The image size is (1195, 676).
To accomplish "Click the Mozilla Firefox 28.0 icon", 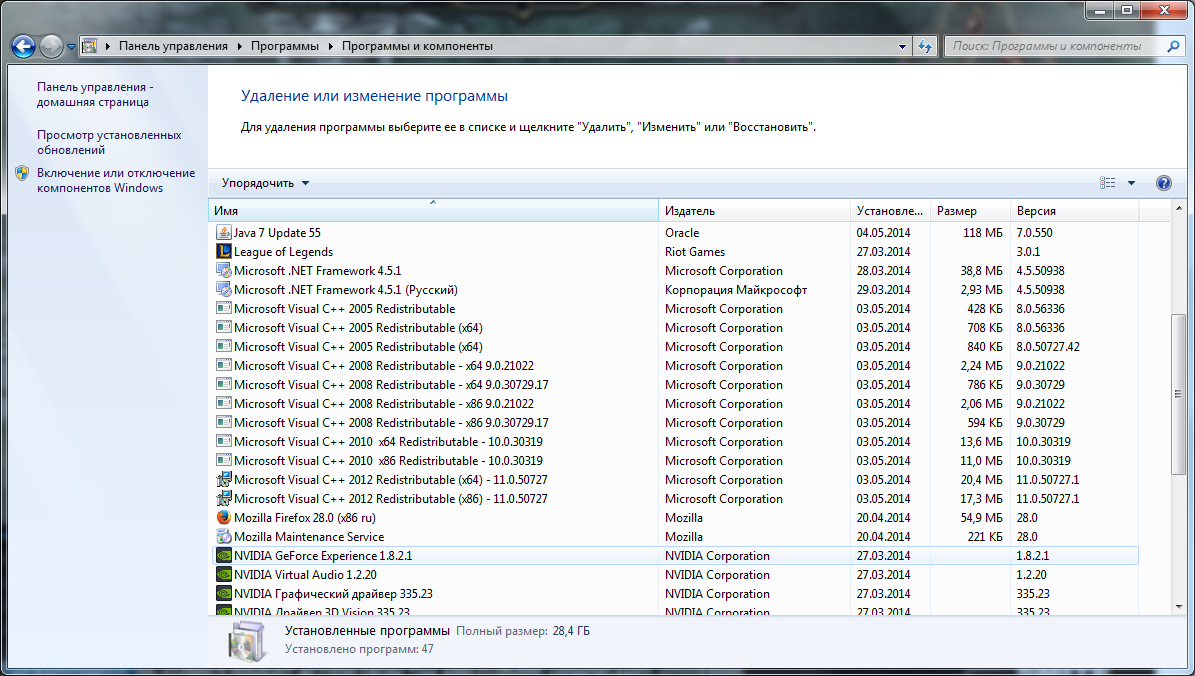I will coord(223,517).
